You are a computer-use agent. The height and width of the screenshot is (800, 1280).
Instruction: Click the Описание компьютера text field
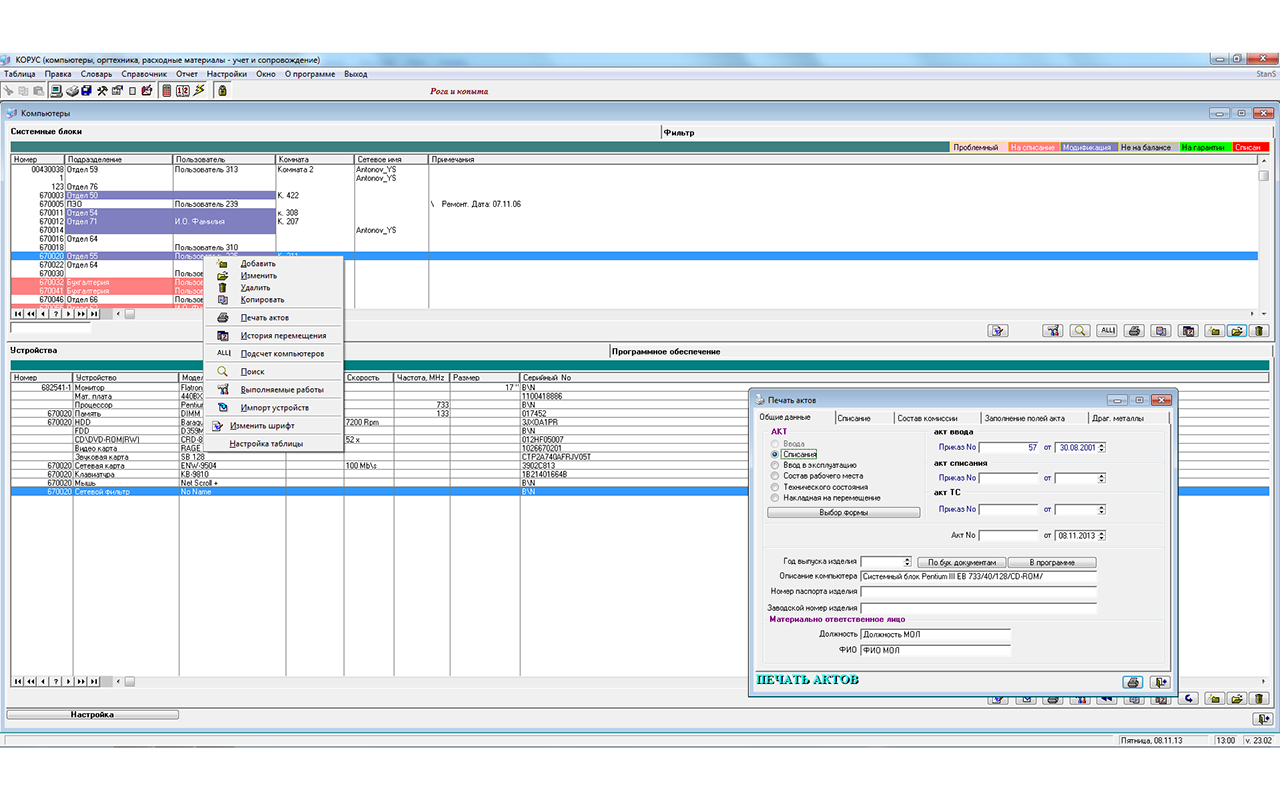pos(979,577)
